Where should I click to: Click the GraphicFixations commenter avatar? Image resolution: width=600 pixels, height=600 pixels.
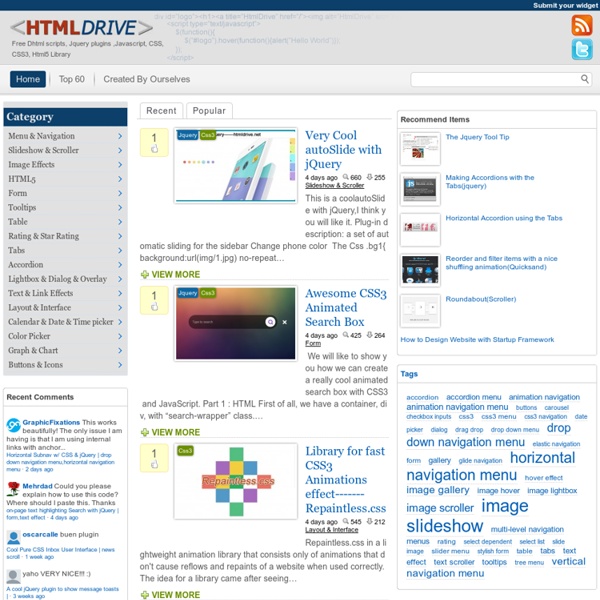(13, 425)
